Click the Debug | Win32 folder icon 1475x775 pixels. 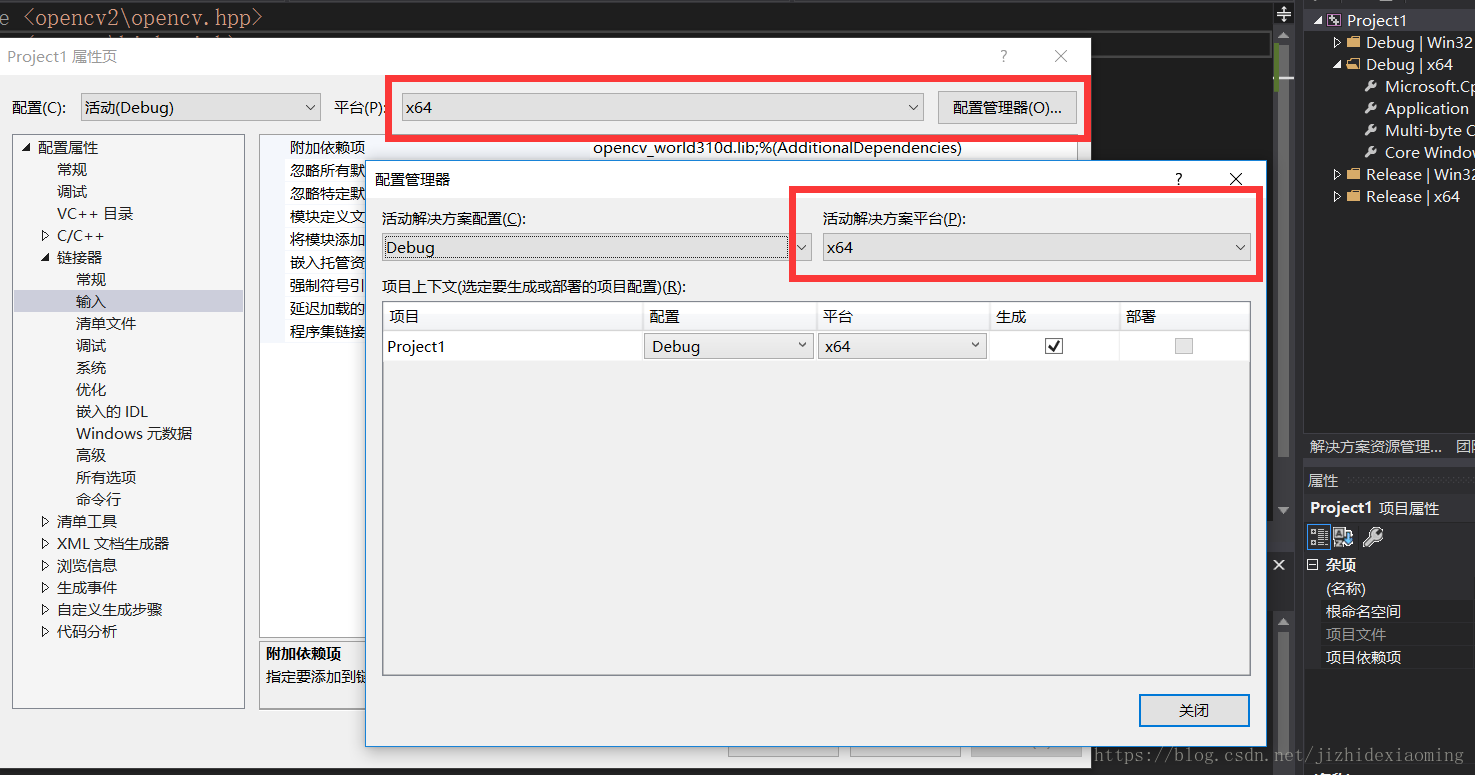coord(1353,42)
